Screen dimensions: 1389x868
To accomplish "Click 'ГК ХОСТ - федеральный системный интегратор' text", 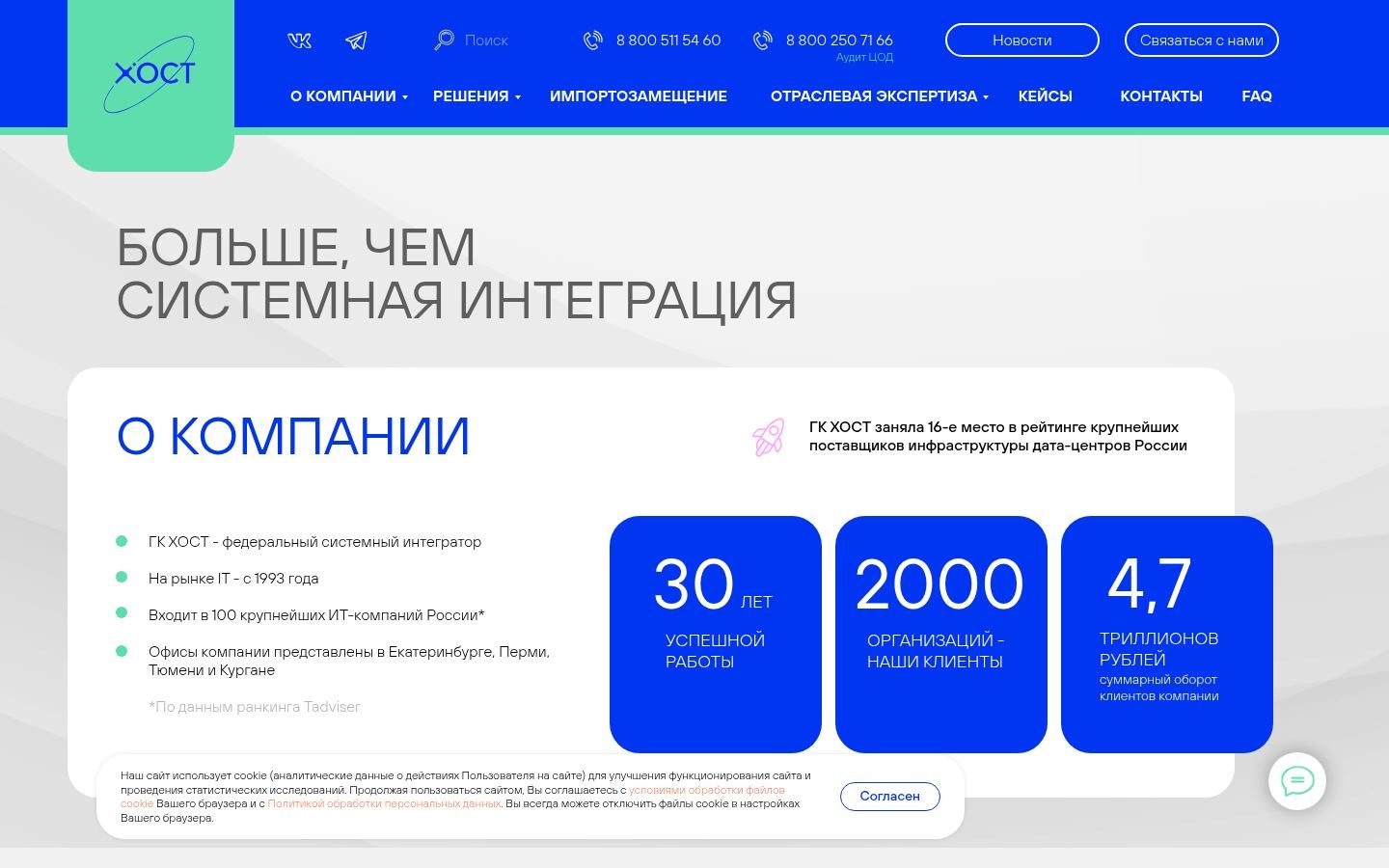I will (314, 542).
